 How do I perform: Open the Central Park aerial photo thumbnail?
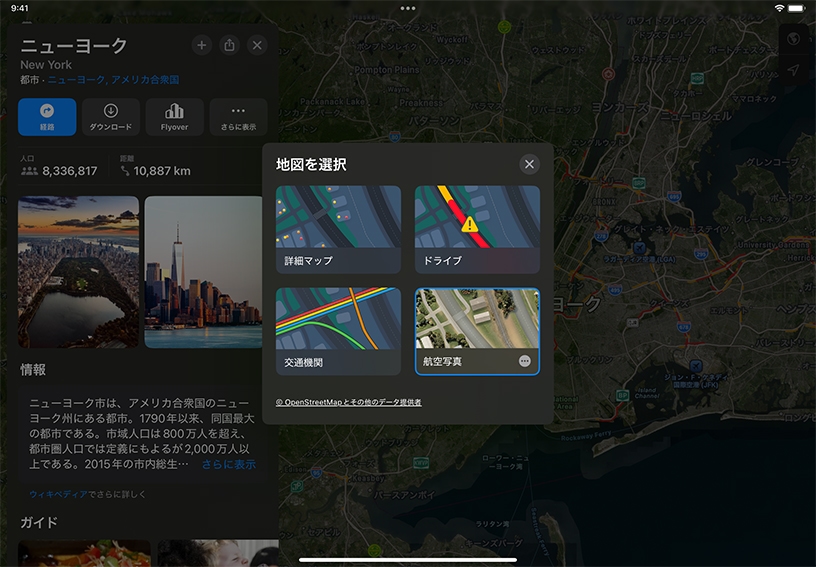click(78, 271)
